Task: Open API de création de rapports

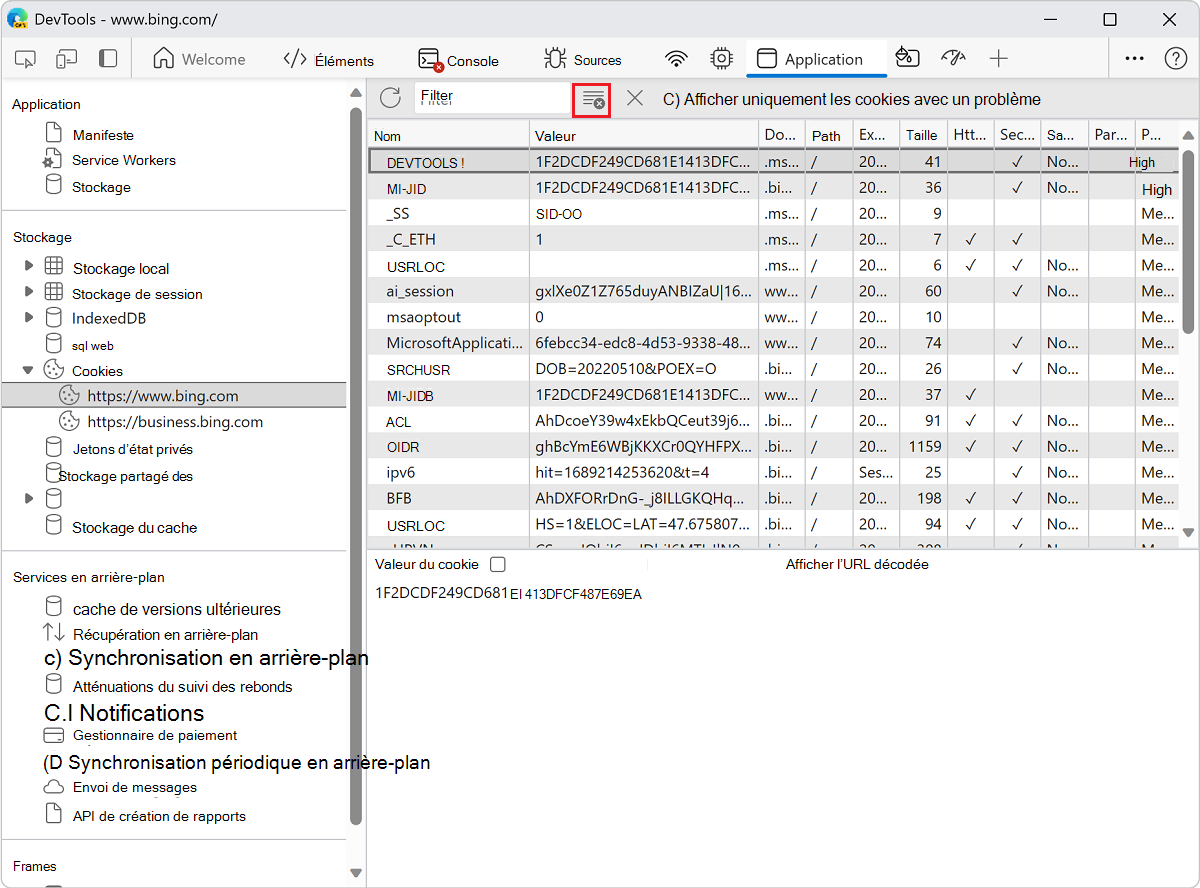Action: [145, 815]
